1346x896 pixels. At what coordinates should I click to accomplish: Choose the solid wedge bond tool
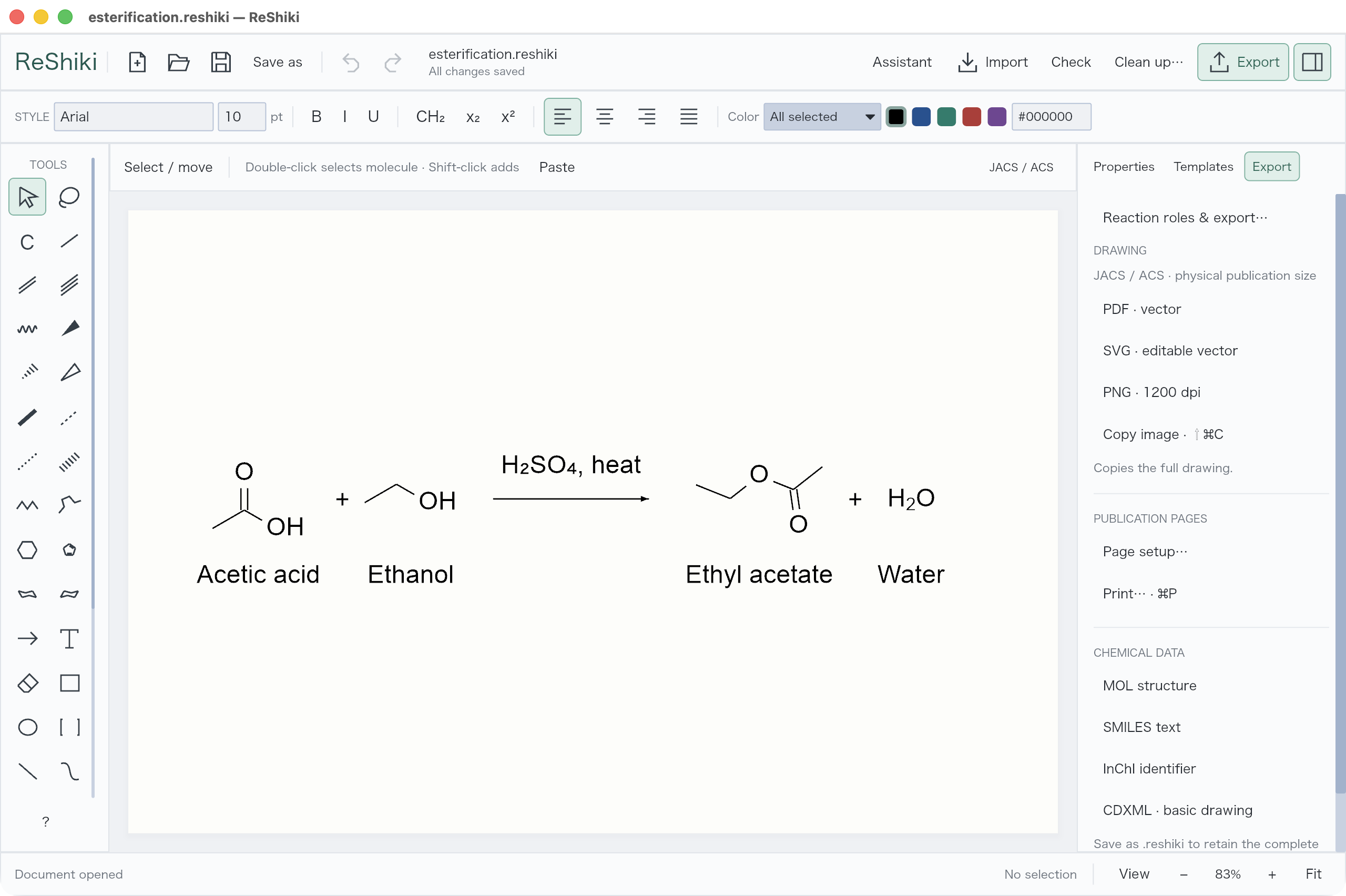[x=69, y=329]
